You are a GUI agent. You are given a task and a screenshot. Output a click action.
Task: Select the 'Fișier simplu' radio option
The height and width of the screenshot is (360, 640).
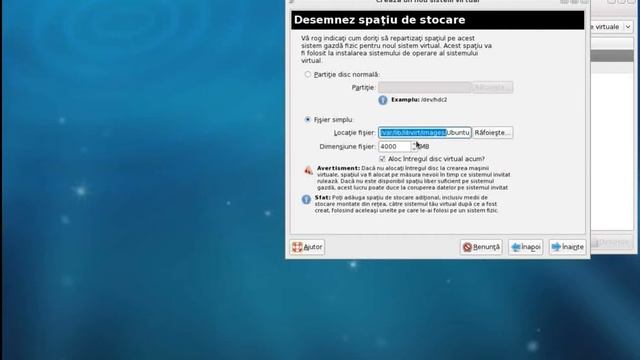(x=308, y=120)
